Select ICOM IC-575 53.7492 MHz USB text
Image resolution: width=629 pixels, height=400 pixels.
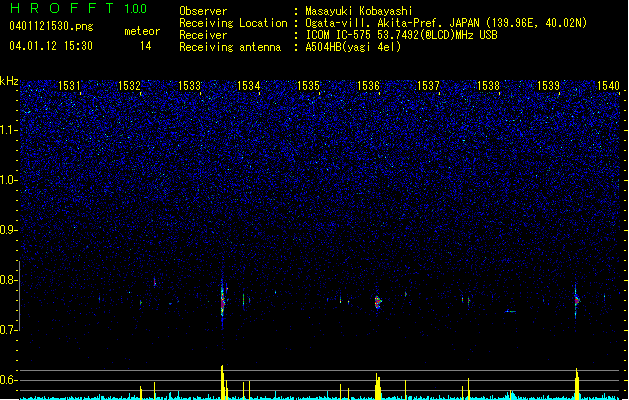[401, 35]
